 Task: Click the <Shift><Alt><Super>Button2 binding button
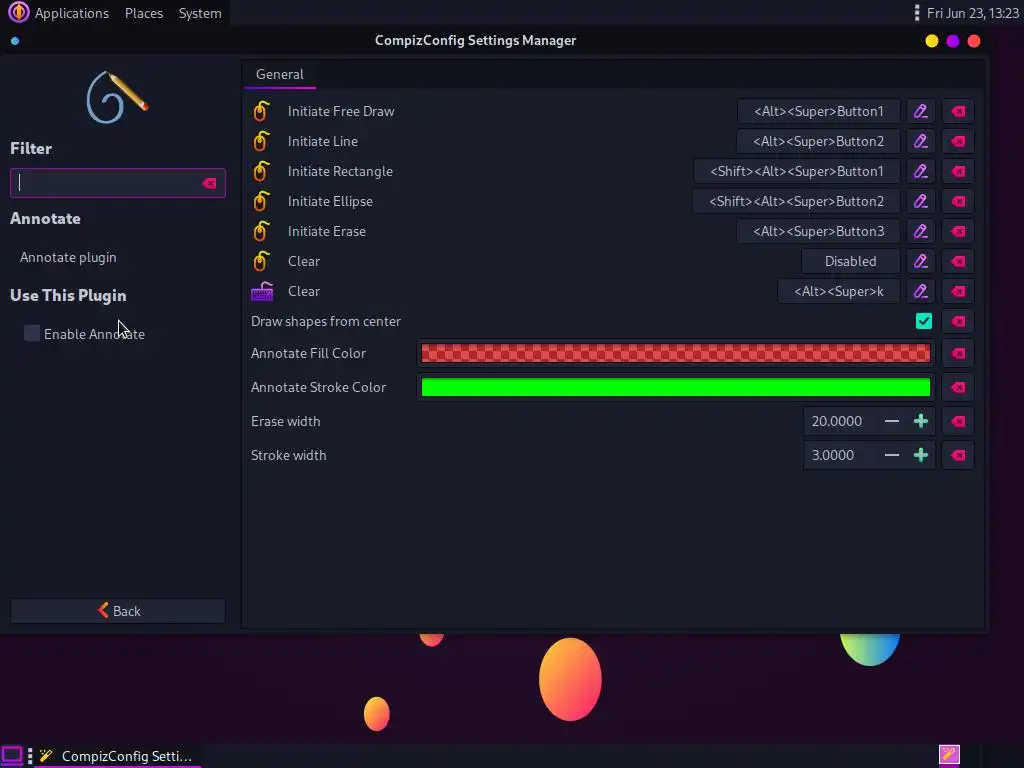click(797, 201)
